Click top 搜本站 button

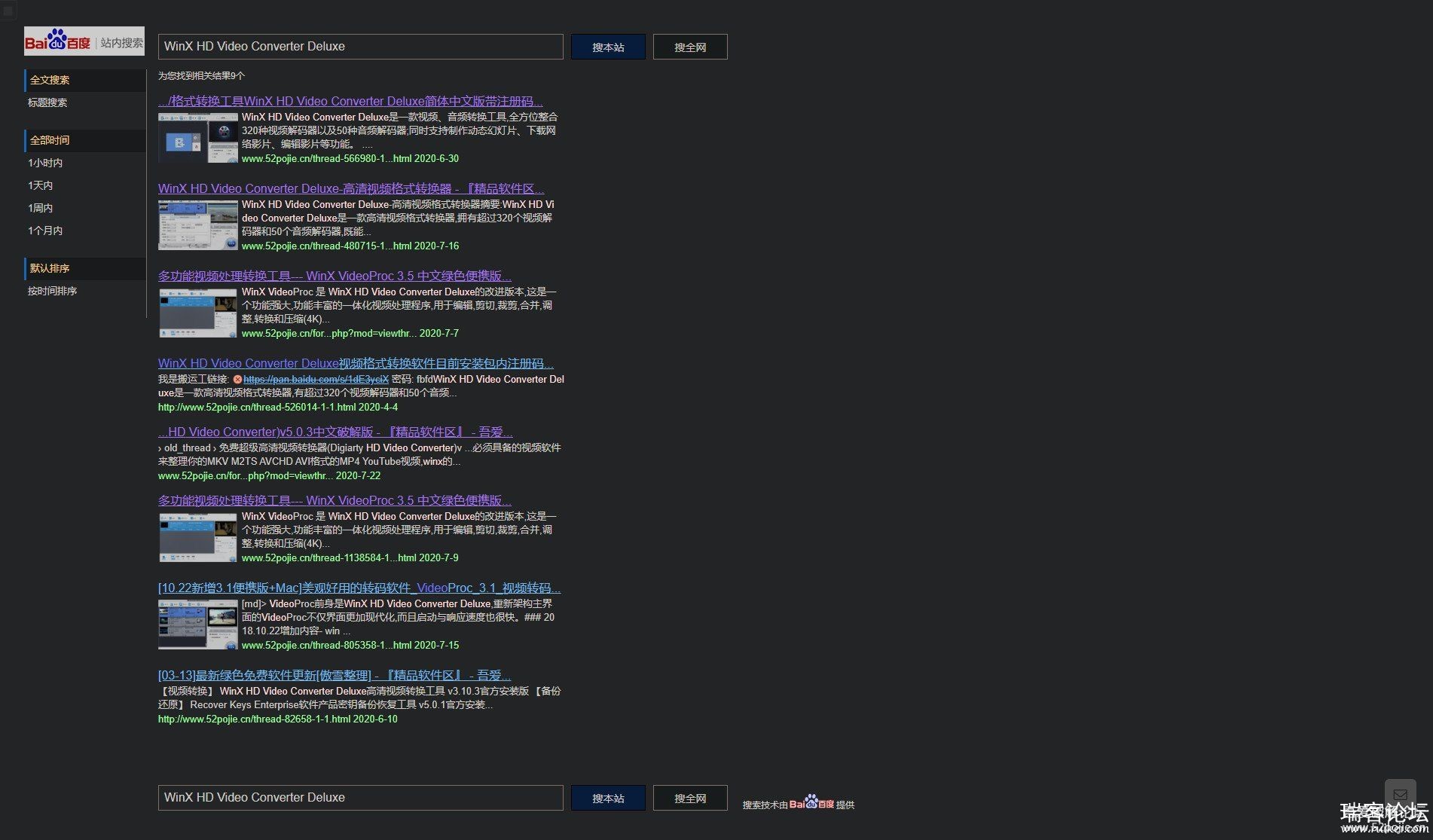(x=608, y=47)
